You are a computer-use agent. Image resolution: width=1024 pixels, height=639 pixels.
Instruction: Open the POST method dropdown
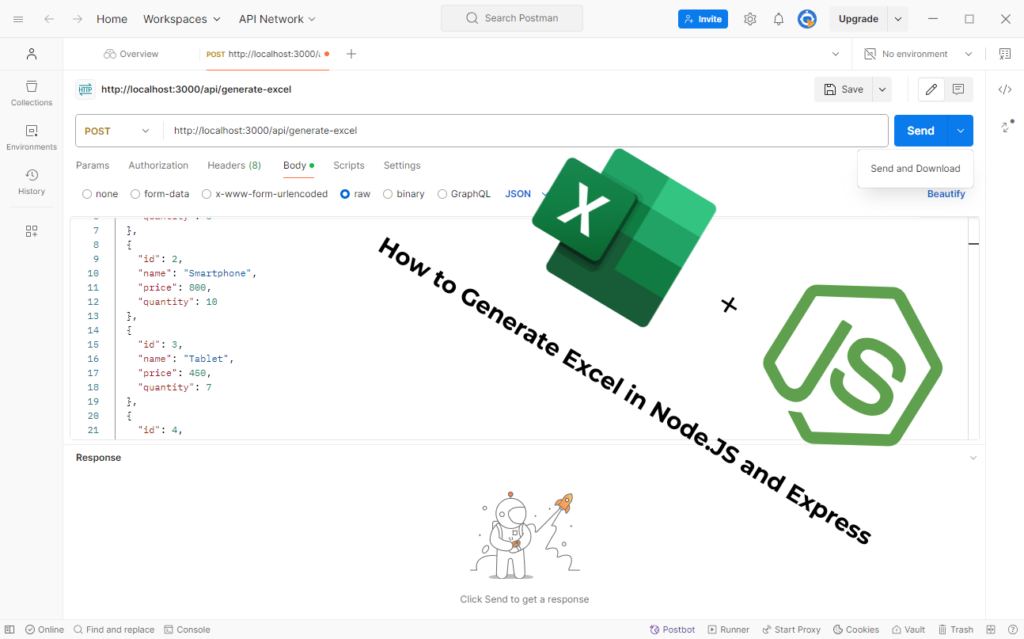(118, 131)
